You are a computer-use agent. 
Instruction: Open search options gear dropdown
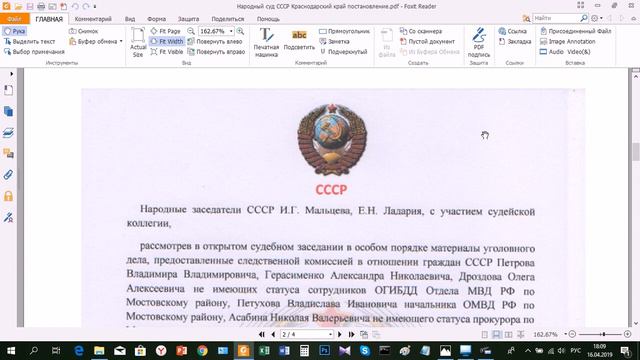pyautogui.click(x=597, y=18)
